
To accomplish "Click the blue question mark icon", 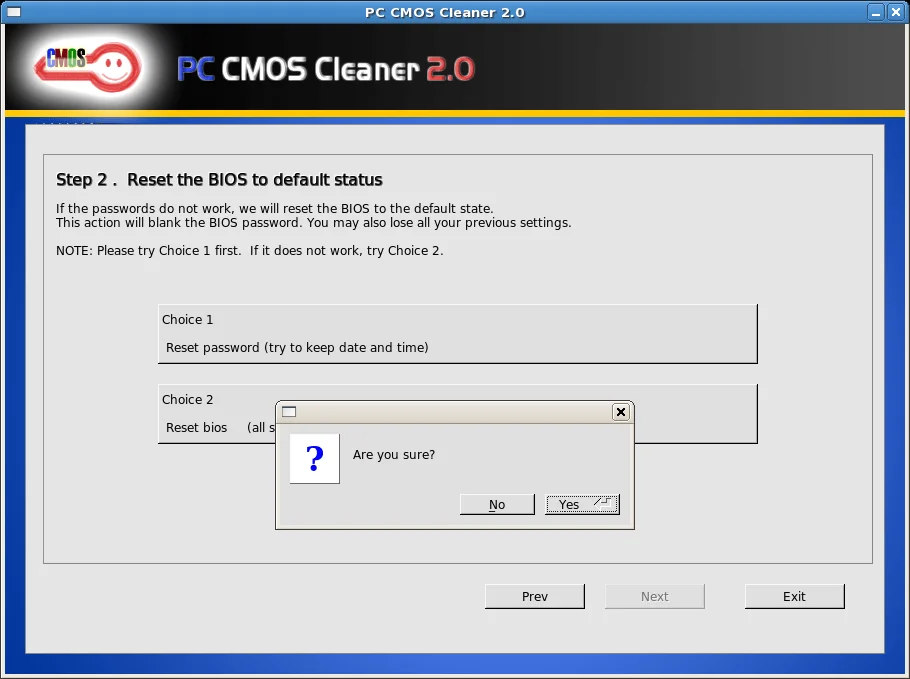I will [x=314, y=458].
